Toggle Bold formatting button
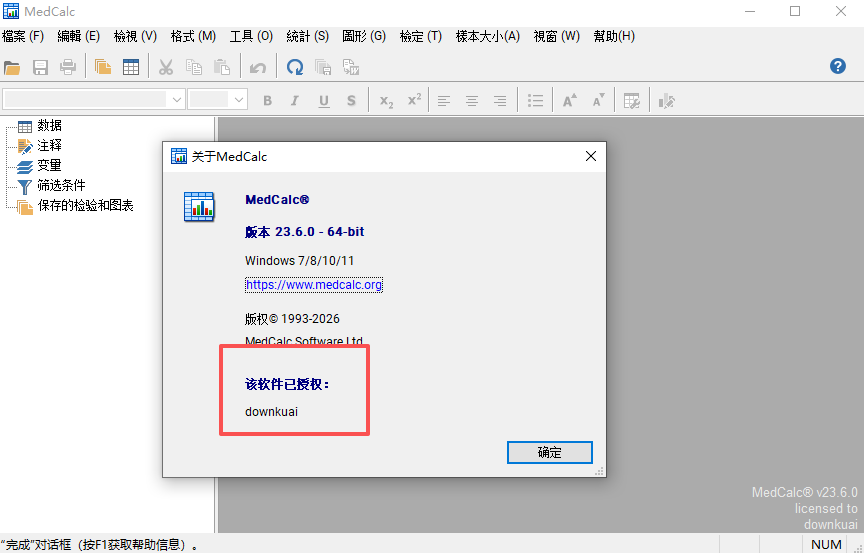Viewport: 864px width, 553px height. tap(268, 101)
